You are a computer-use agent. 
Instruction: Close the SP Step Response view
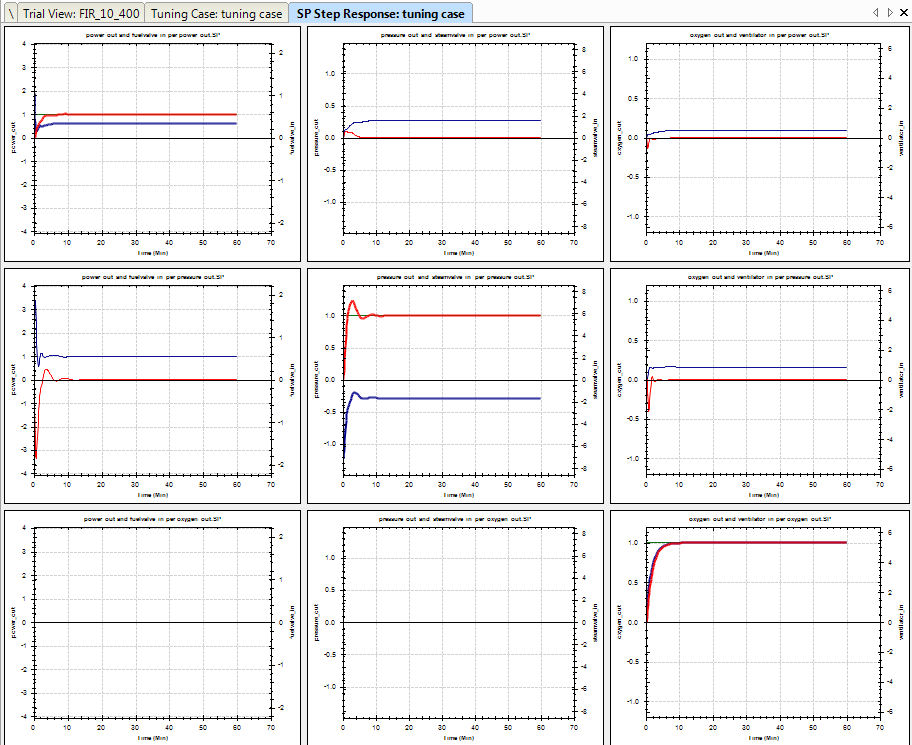click(x=903, y=12)
